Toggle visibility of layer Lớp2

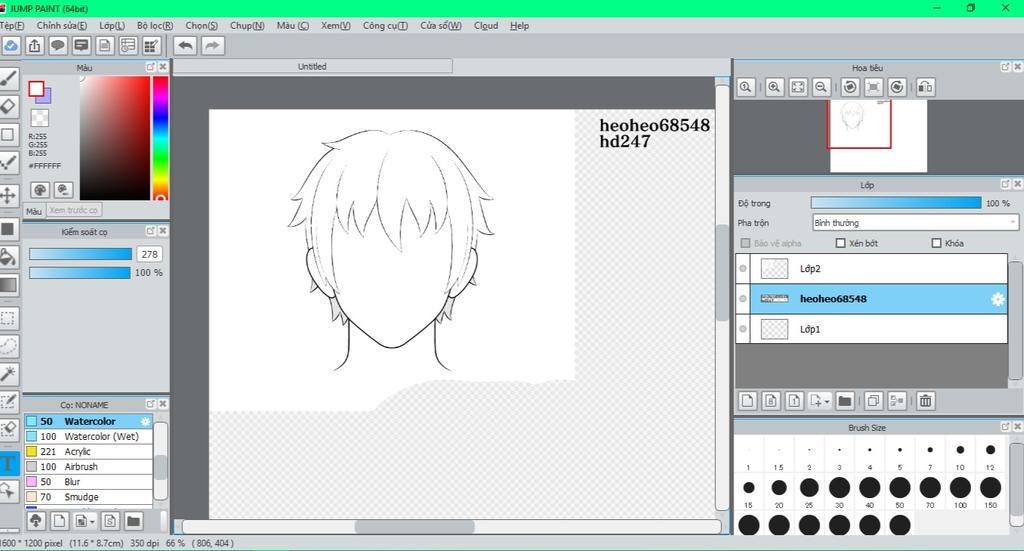tap(743, 268)
